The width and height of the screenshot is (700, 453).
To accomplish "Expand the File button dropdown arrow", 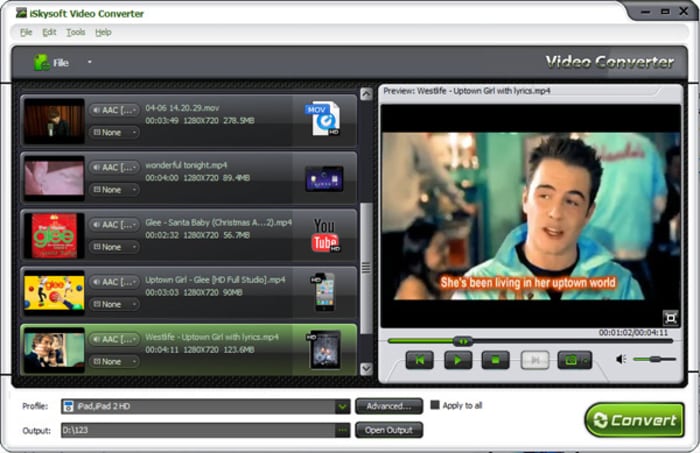I will pyautogui.click(x=89, y=62).
